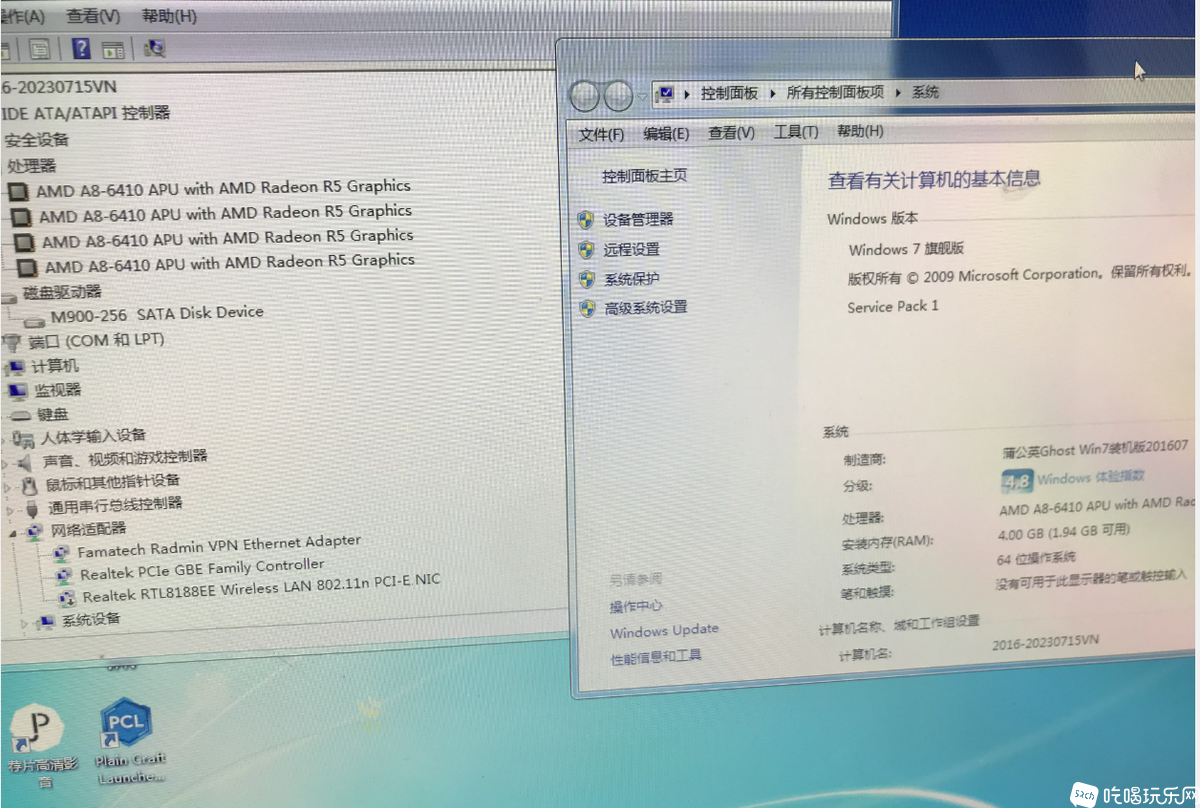Click the Back button in the System window

click(x=585, y=96)
